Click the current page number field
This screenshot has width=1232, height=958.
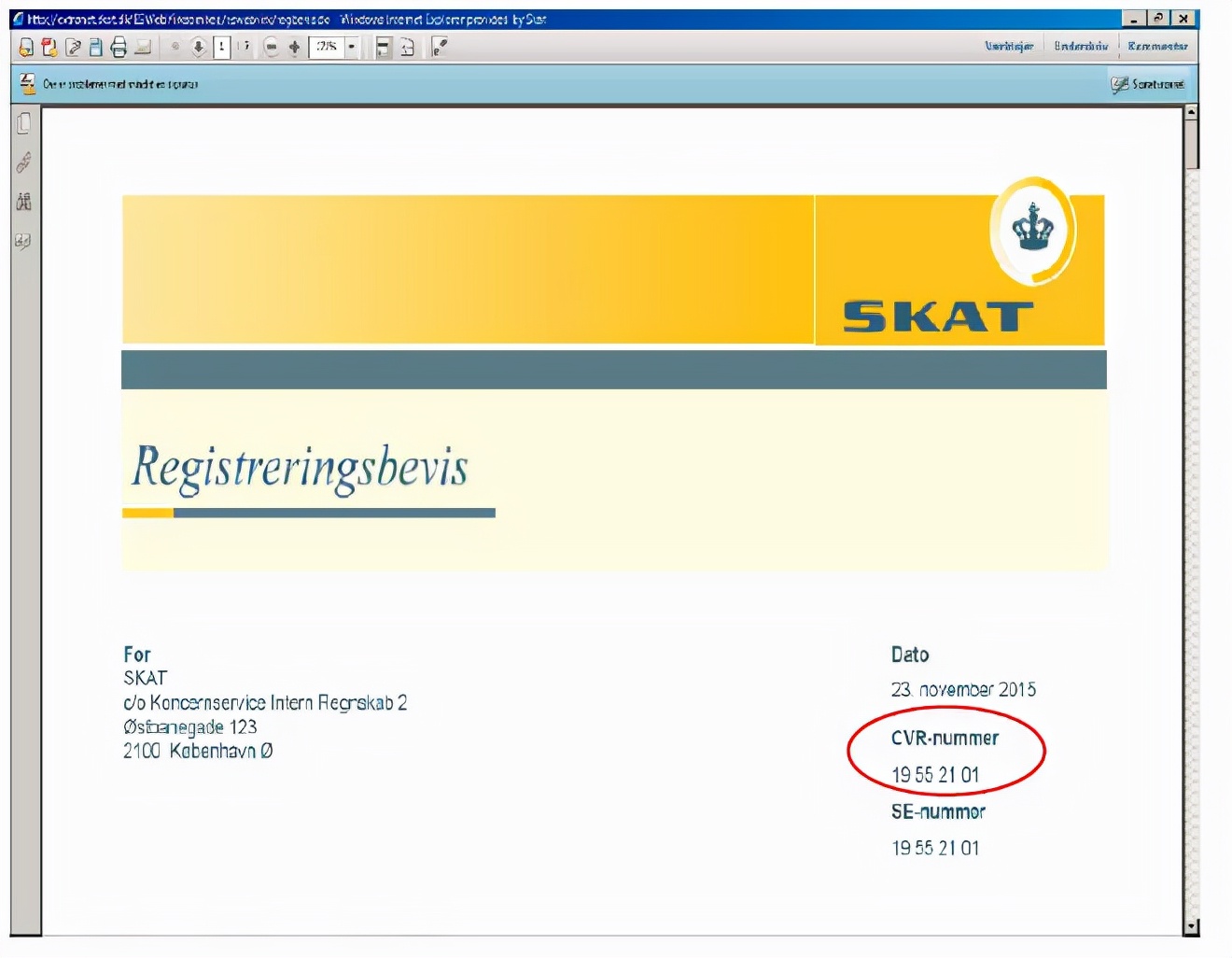pyautogui.click(x=222, y=47)
